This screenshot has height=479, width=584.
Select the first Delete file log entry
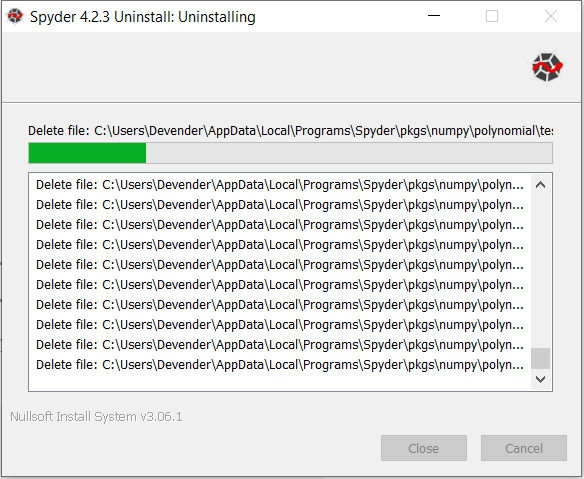click(280, 185)
